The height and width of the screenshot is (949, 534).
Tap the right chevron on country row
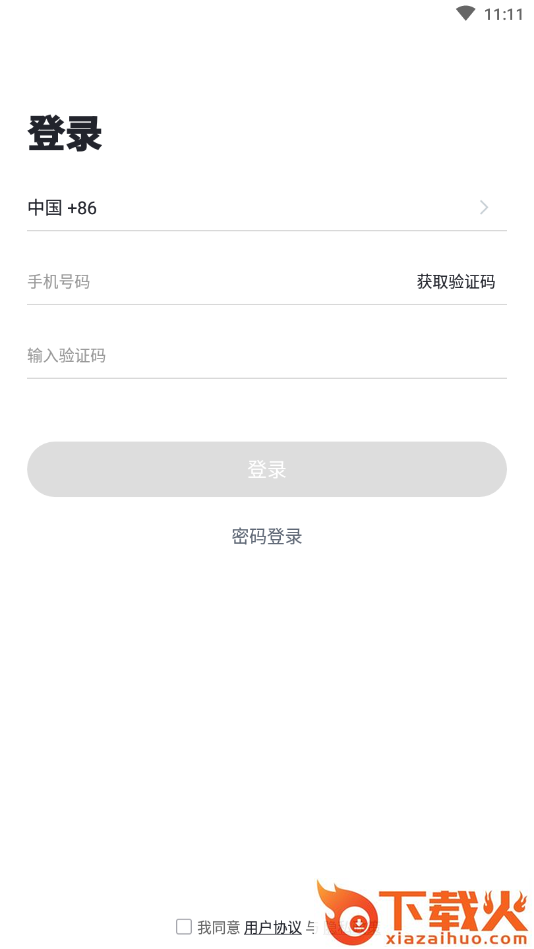tap(484, 208)
